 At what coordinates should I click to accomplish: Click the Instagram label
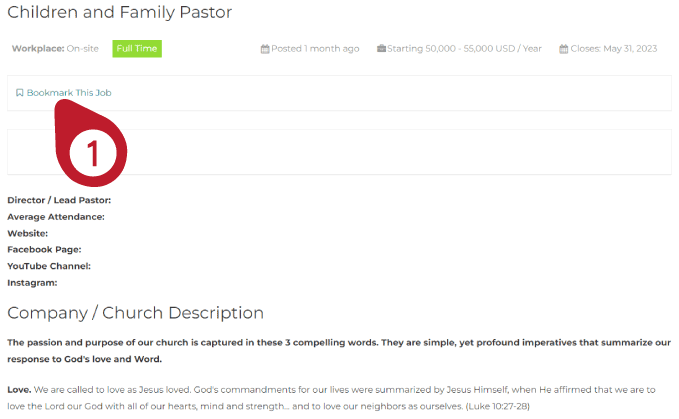pos(32,282)
